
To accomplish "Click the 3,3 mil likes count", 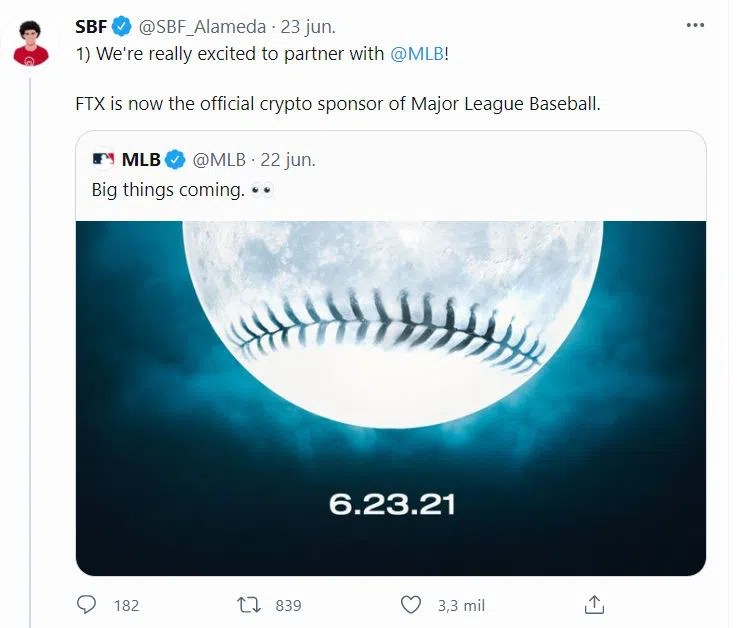I will [x=460, y=605].
